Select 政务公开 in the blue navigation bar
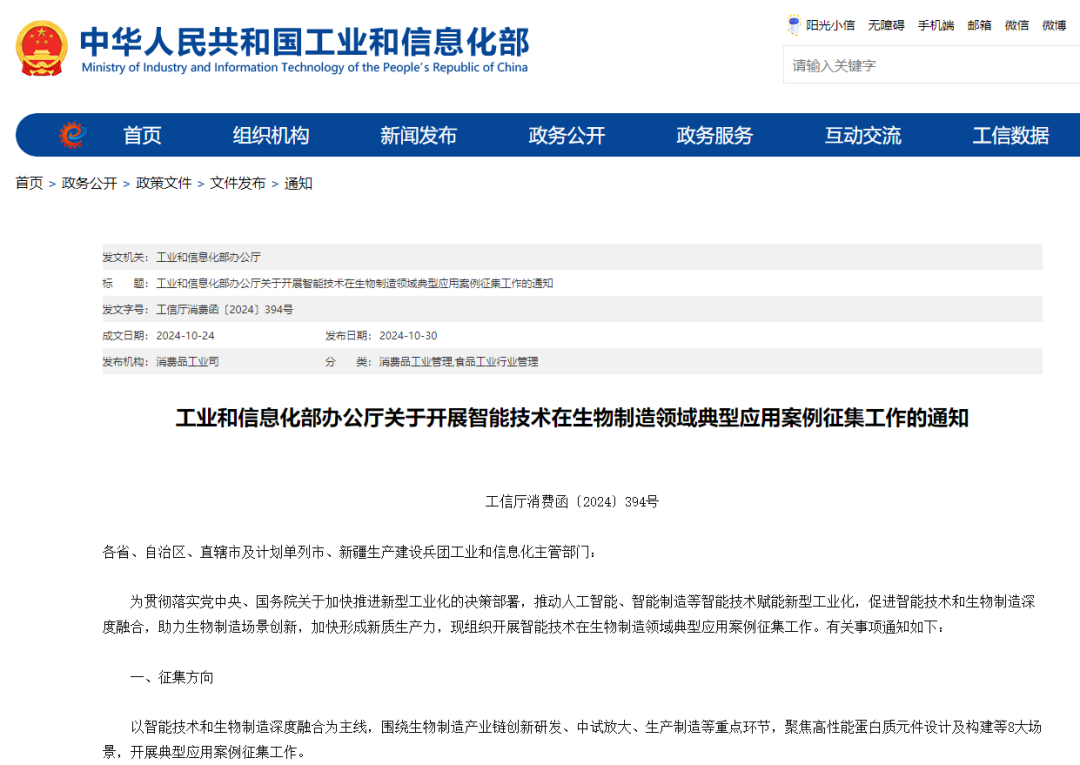This screenshot has width=1080, height=765. pos(567,136)
